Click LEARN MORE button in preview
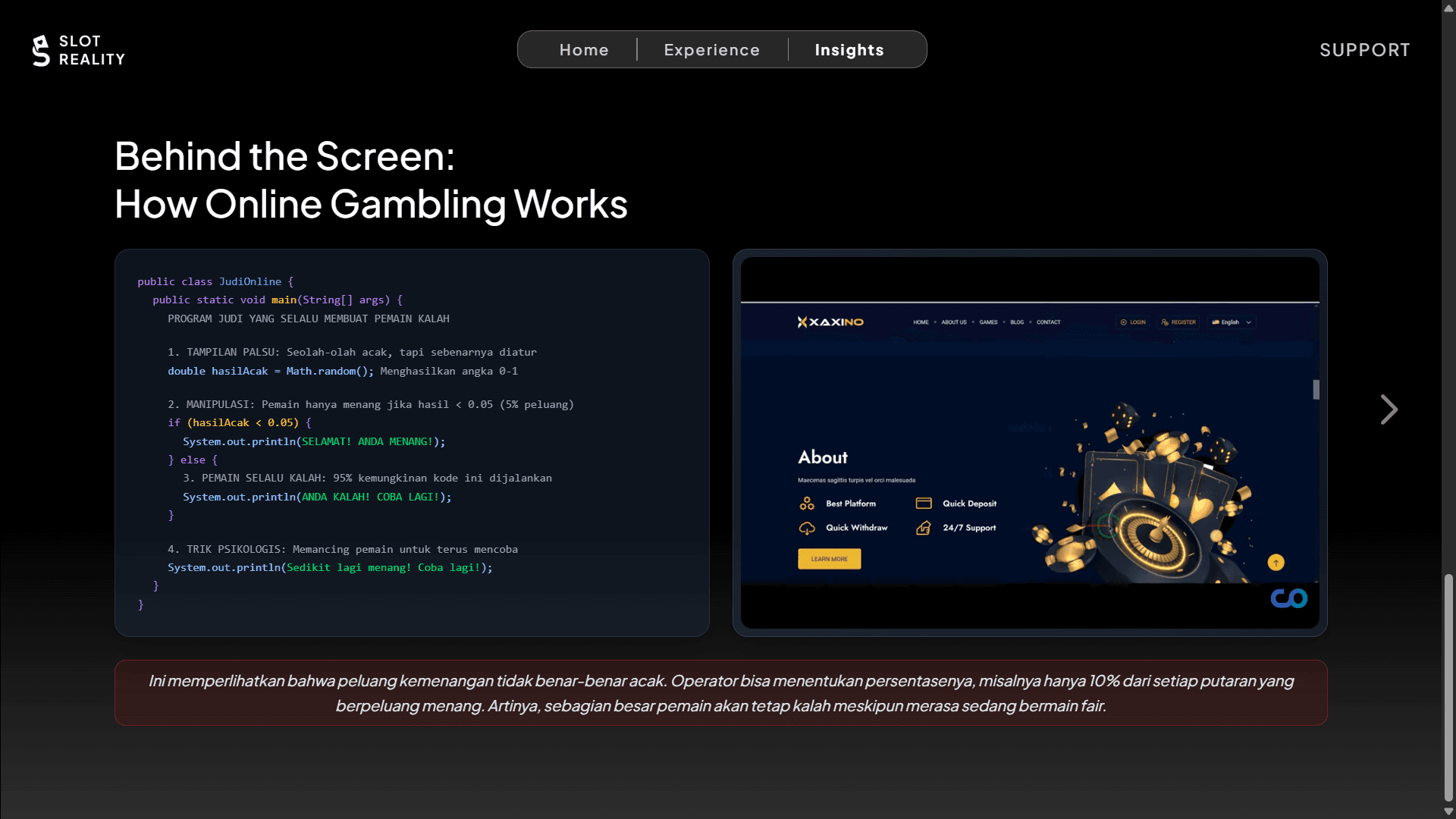 click(829, 559)
